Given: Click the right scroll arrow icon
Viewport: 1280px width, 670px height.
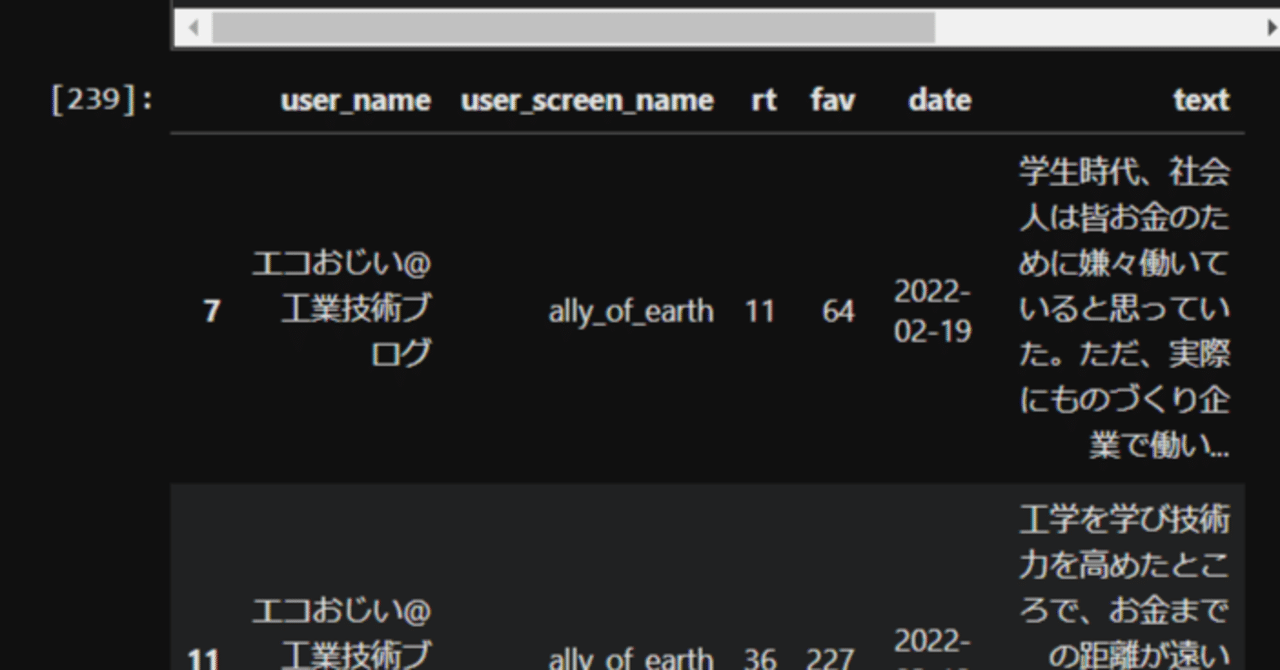Looking at the screenshot, I should (1271, 27).
